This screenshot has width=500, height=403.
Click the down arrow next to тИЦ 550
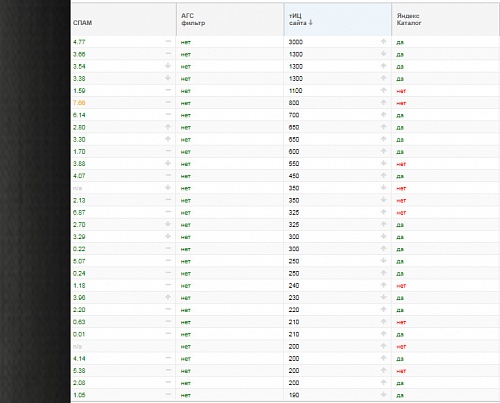[x=383, y=163]
